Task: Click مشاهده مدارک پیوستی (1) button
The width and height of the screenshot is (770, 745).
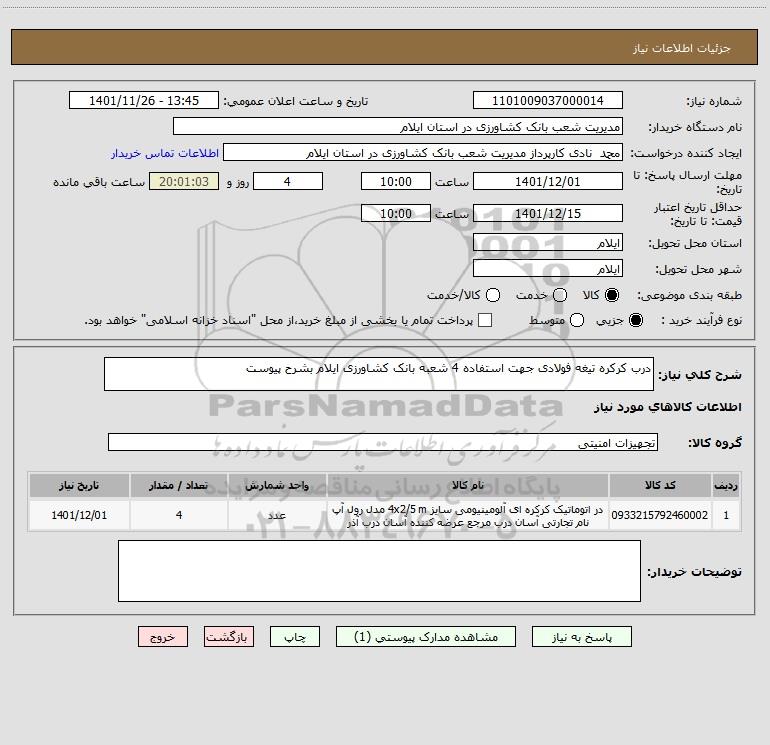Action: tap(426, 637)
